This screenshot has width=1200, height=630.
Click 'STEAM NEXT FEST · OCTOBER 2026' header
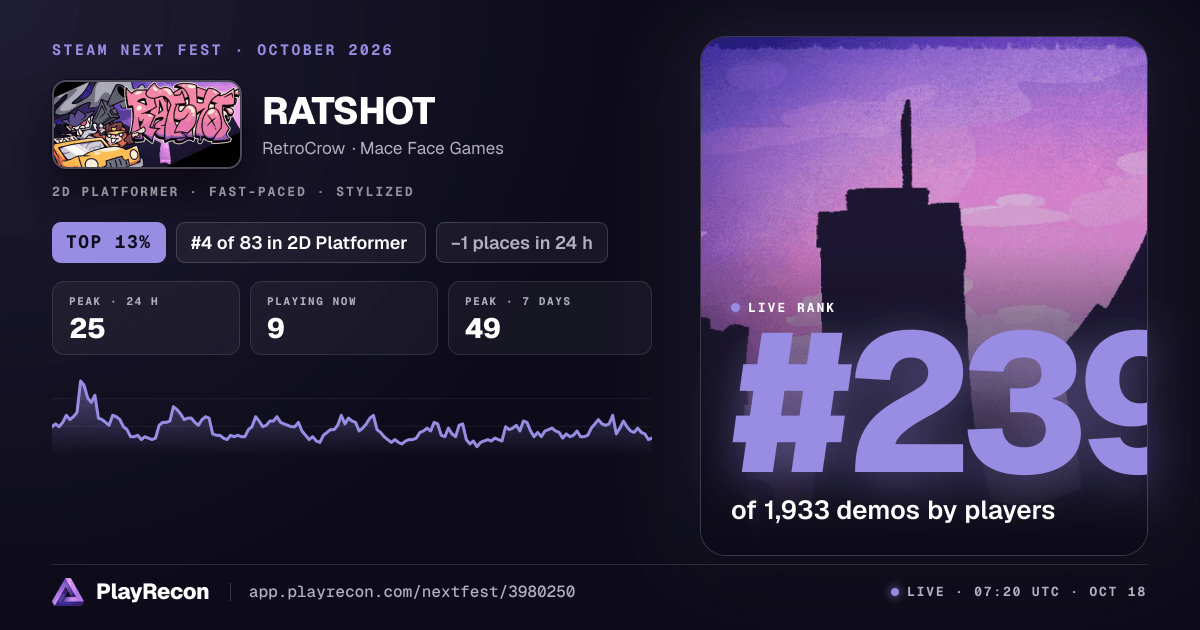[223, 50]
